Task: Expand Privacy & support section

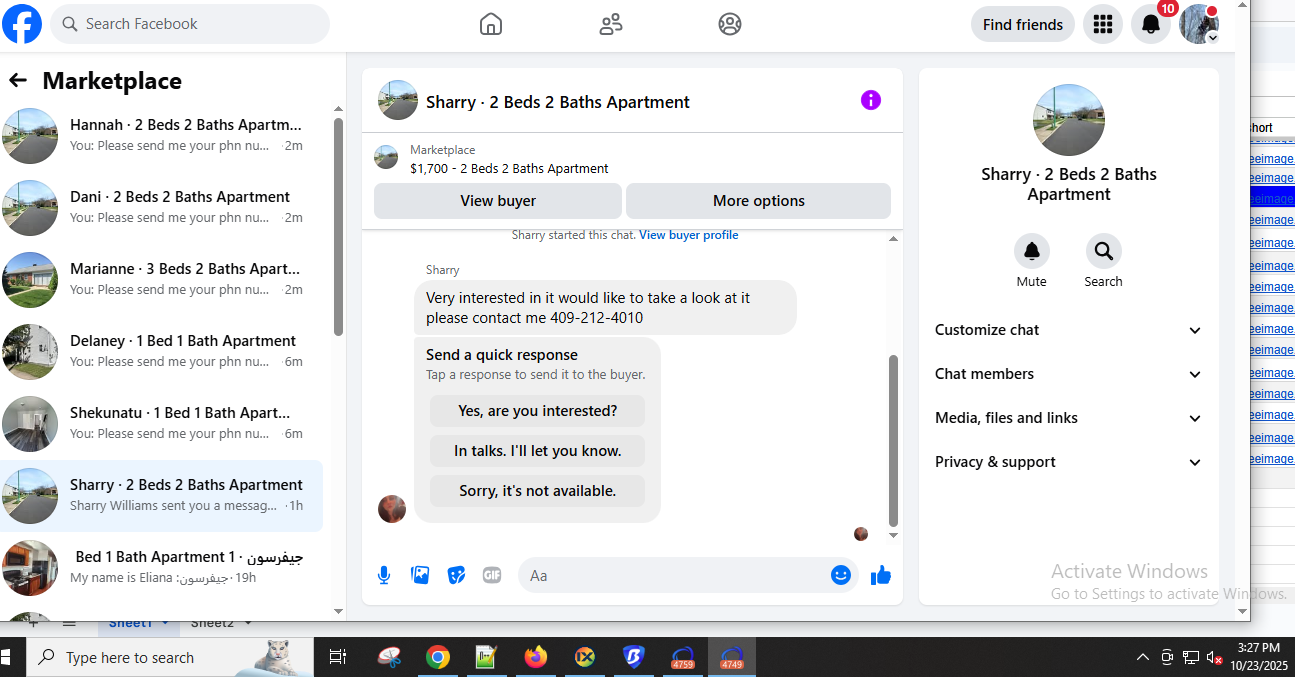Action: pos(1068,462)
